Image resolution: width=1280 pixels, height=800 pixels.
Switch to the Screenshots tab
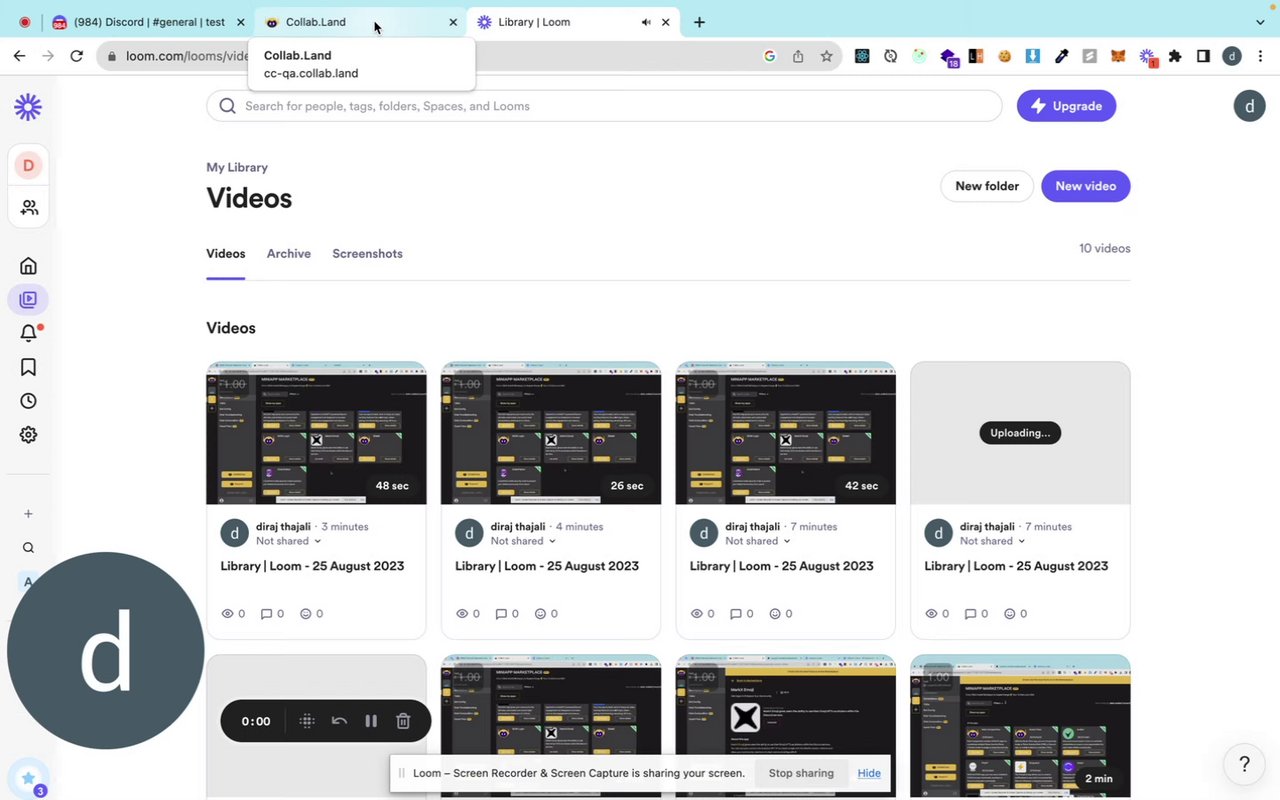point(367,254)
